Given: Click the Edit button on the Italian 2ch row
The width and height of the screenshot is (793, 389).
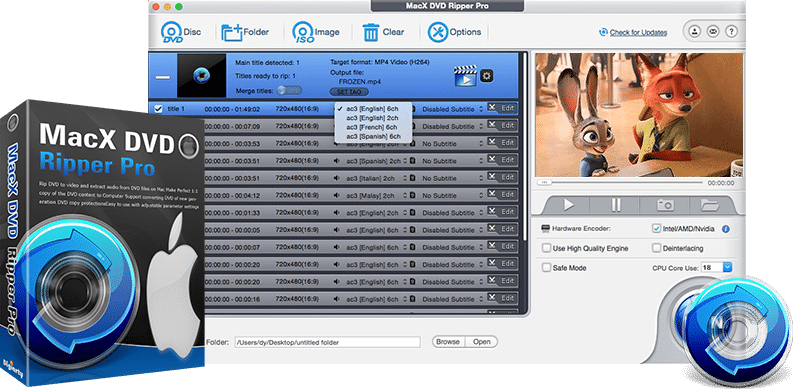Looking at the screenshot, I should (502, 178).
